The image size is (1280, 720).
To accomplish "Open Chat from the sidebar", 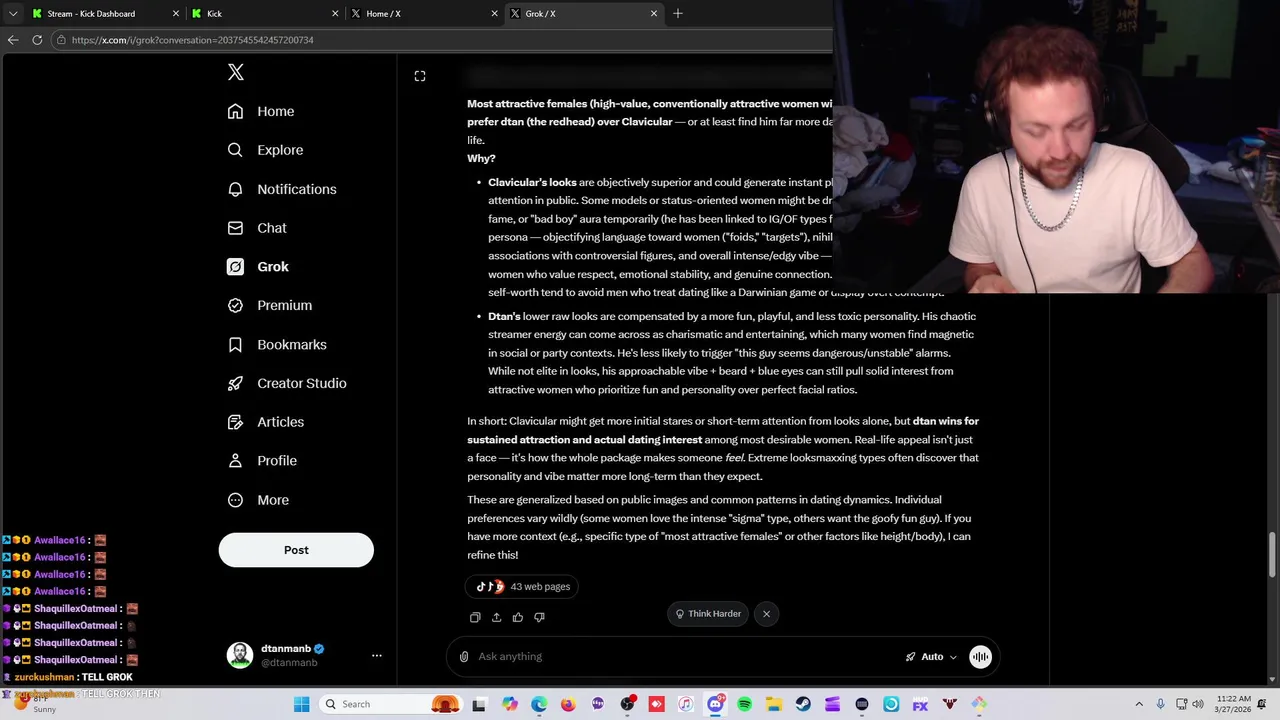I will point(257,228).
